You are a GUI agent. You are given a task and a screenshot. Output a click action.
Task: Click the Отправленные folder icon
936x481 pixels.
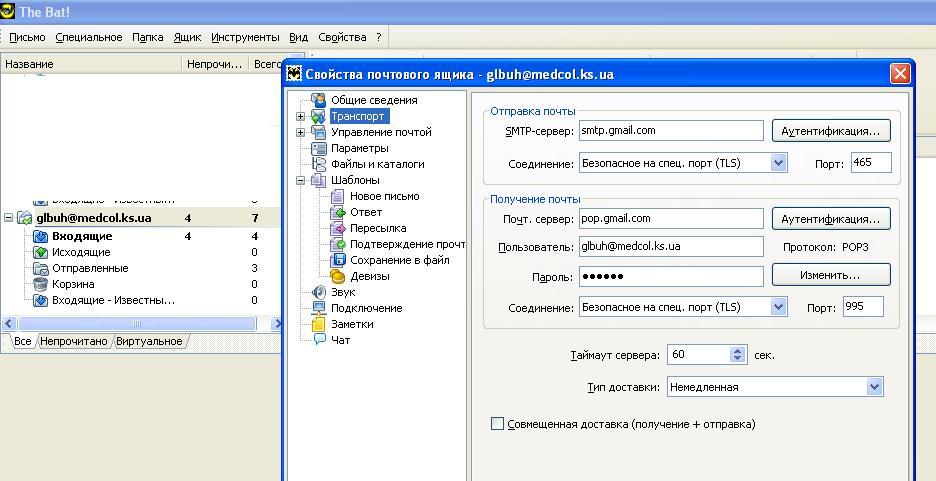click(41, 269)
